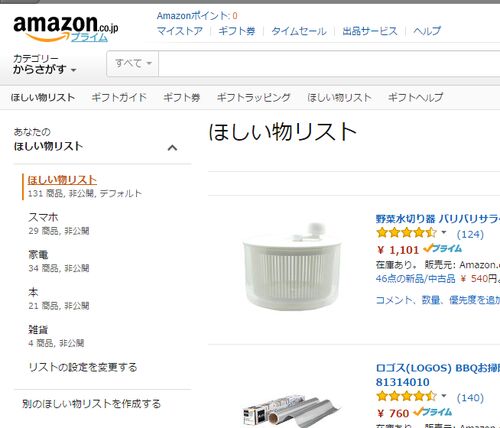Expand the カテゴリーからさがす menu
The width and height of the screenshot is (500, 428).
(45, 64)
